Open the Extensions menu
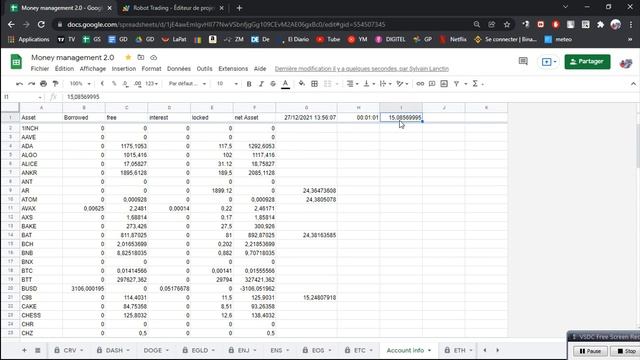Viewport: 640px width, 360px height. tap(233, 69)
